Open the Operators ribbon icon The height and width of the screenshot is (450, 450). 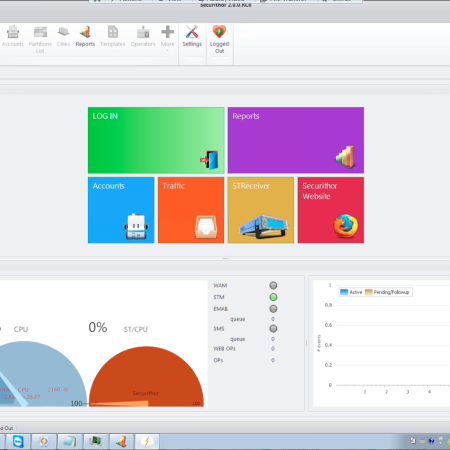(143, 36)
